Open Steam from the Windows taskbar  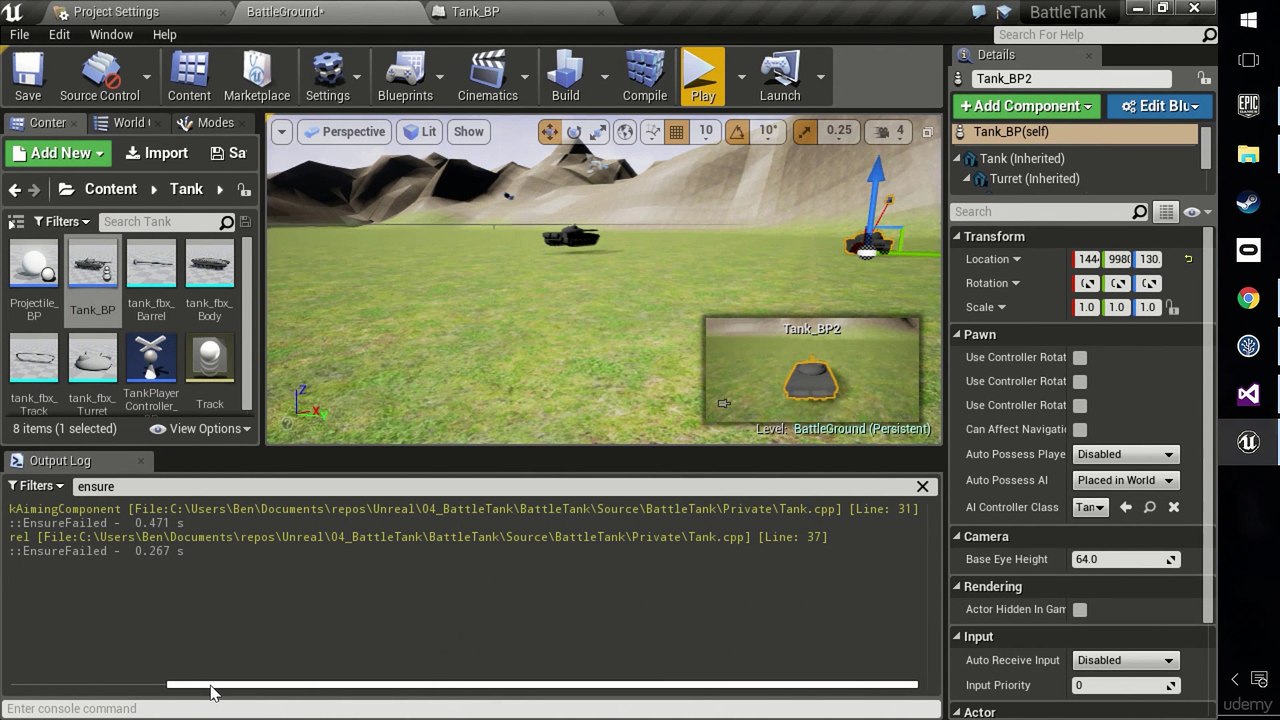[x=1248, y=202]
